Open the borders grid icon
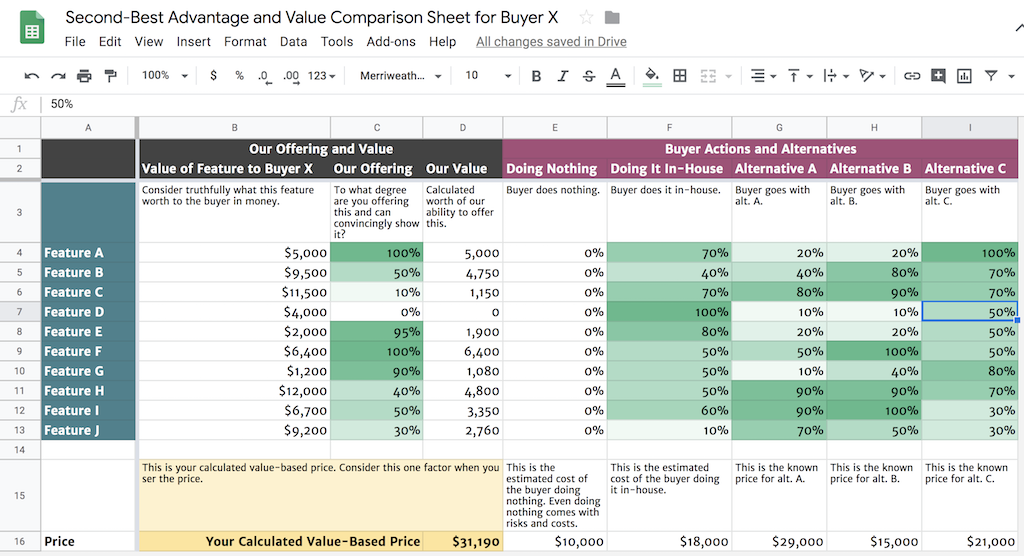Image resolution: width=1024 pixels, height=556 pixels. point(680,76)
